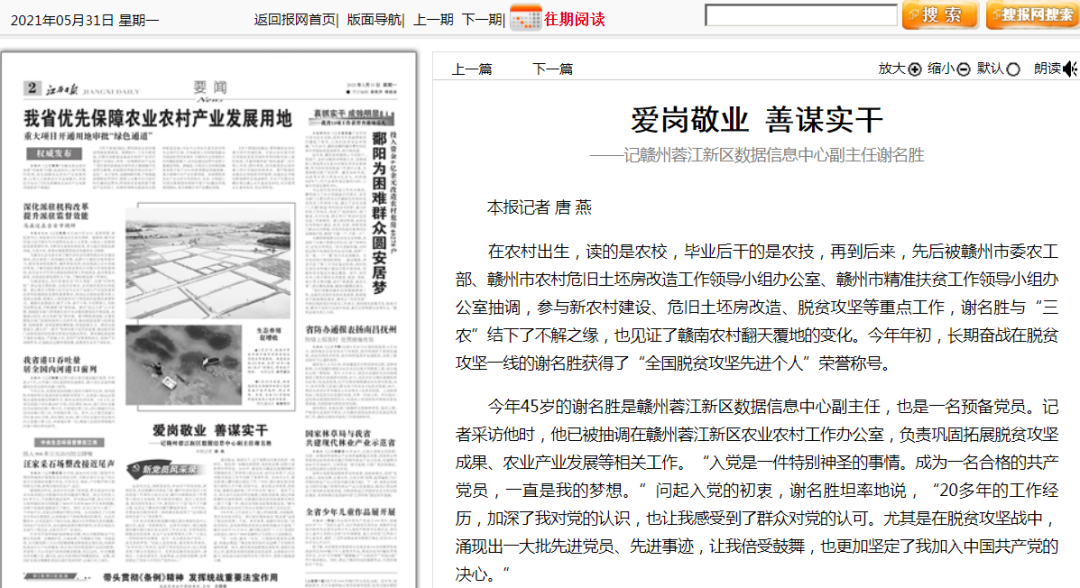Open 全省少年儿童作品展开展 article
This screenshot has height=588, width=1080.
tap(351, 512)
